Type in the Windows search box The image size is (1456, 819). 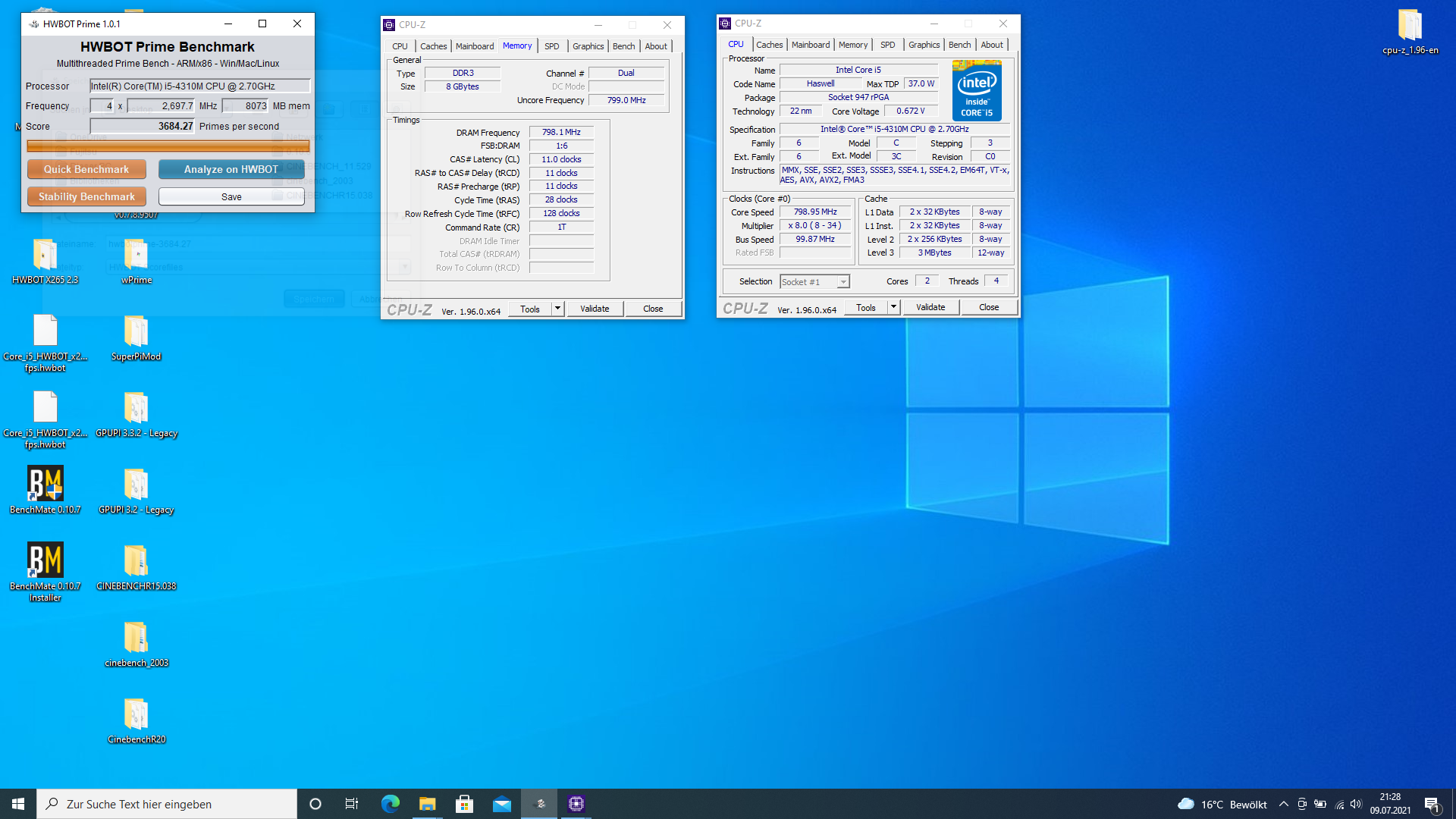(x=167, y=804)
